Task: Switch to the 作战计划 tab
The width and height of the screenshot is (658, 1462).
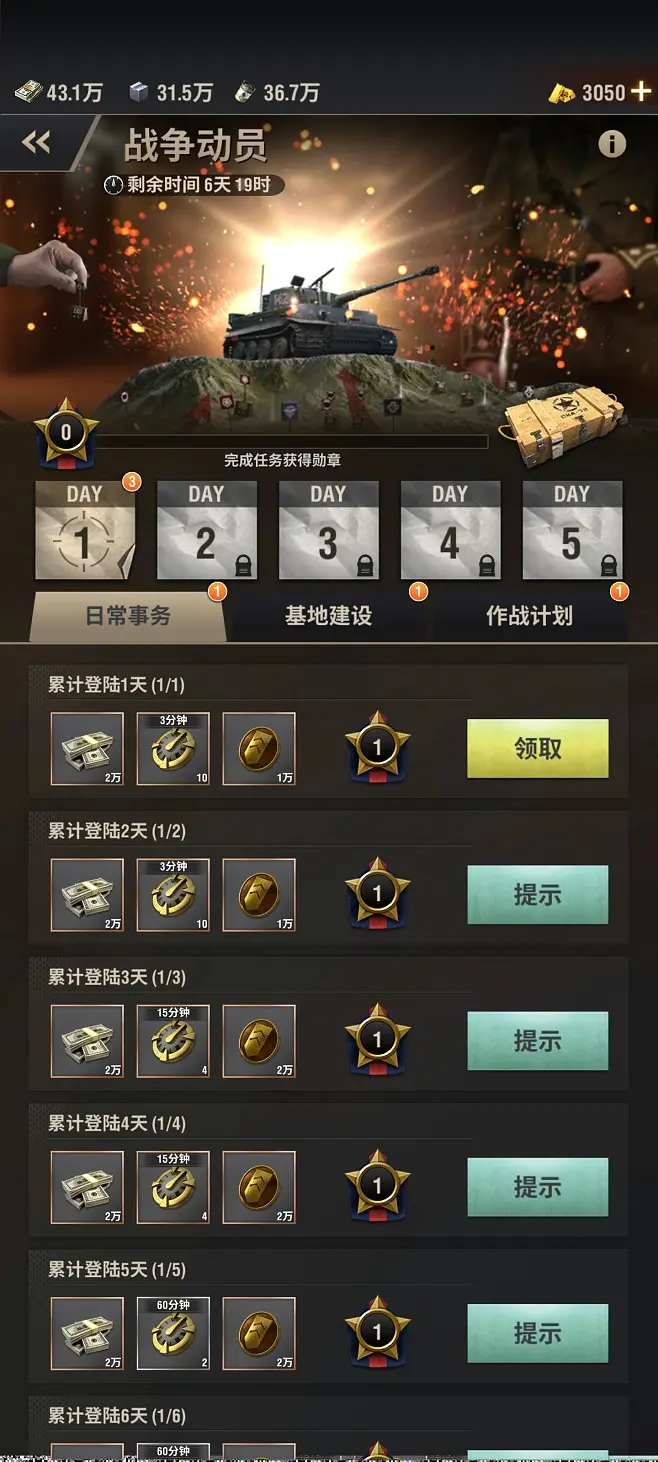Action: point(529,616)
